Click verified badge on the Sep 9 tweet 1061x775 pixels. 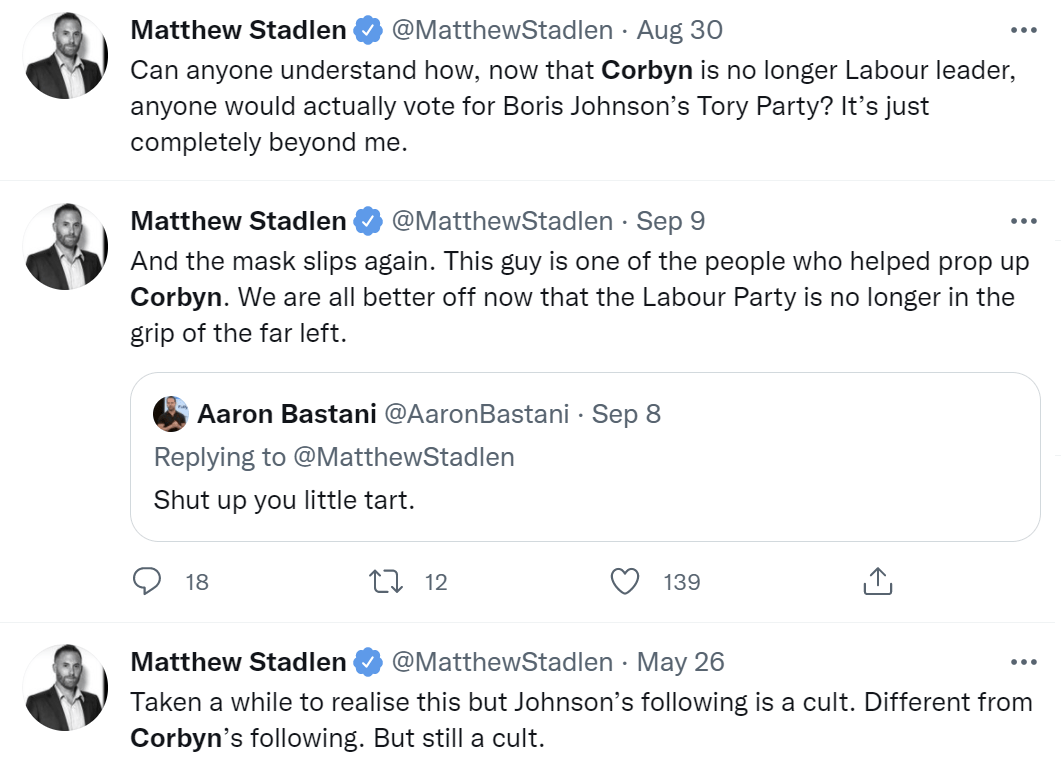pyautogui.click(x=369, y=220)
